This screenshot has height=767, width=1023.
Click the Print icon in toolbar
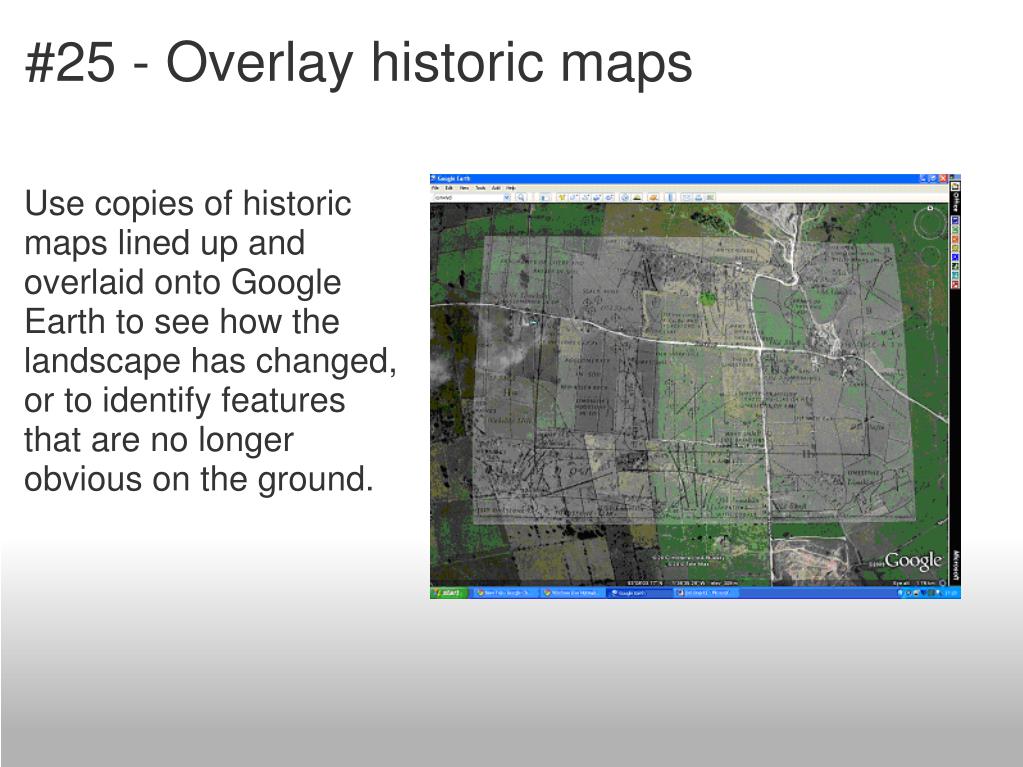click(699, 197)
